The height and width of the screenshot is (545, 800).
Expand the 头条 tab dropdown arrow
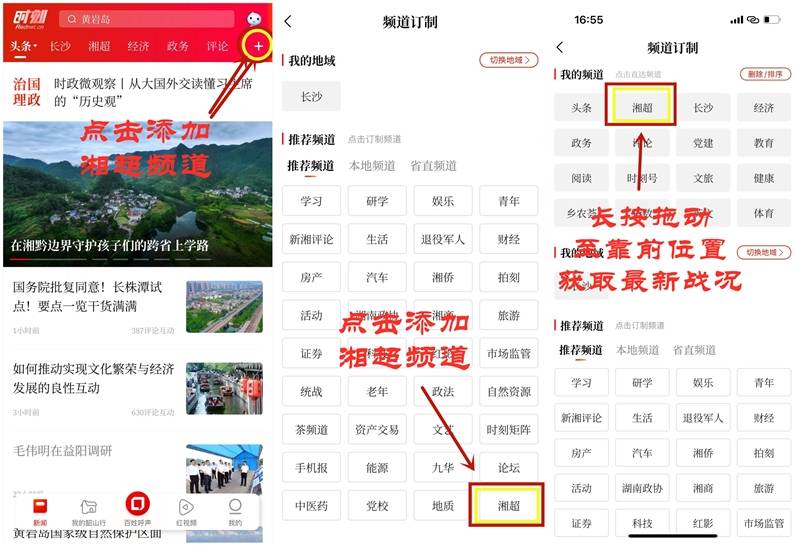tap(35, 46)
